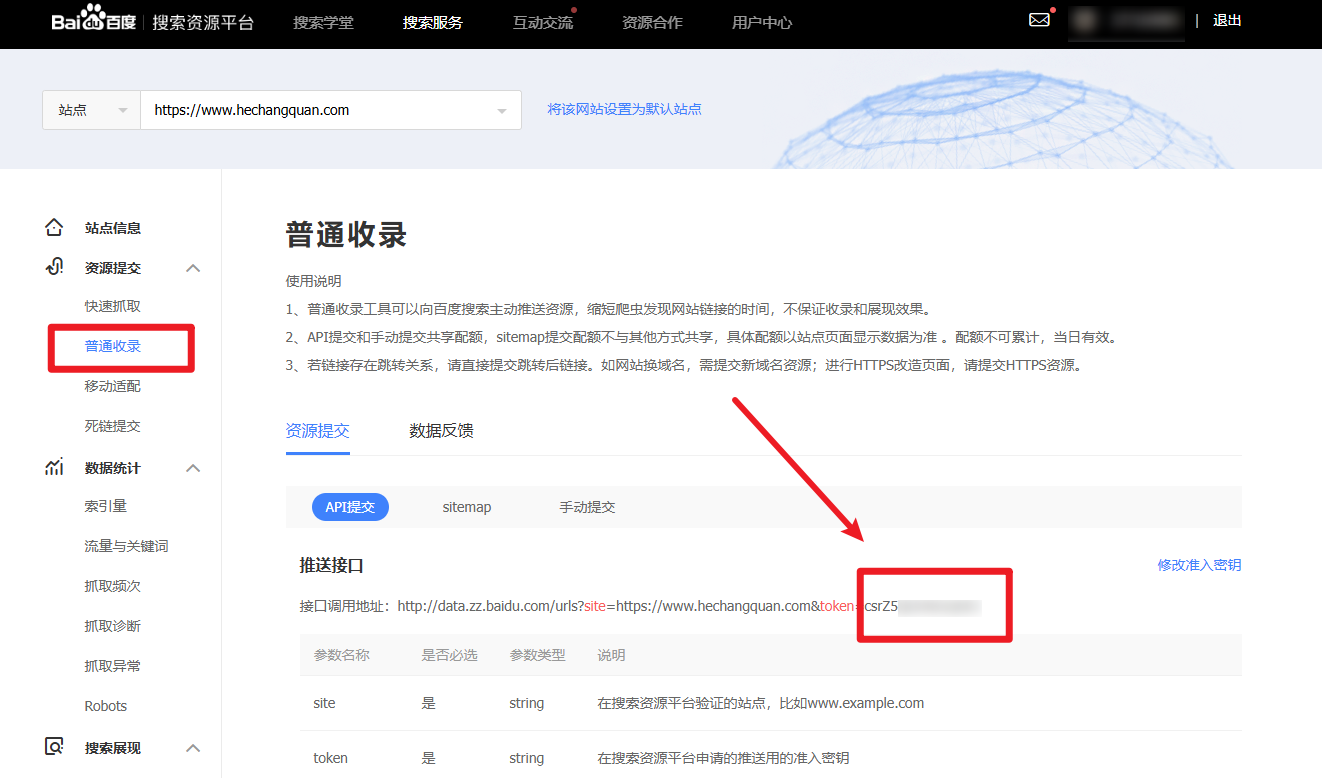Collapse the 数据统计 sidebar section
Screen dimensions: 1322x778
point(194,468)
